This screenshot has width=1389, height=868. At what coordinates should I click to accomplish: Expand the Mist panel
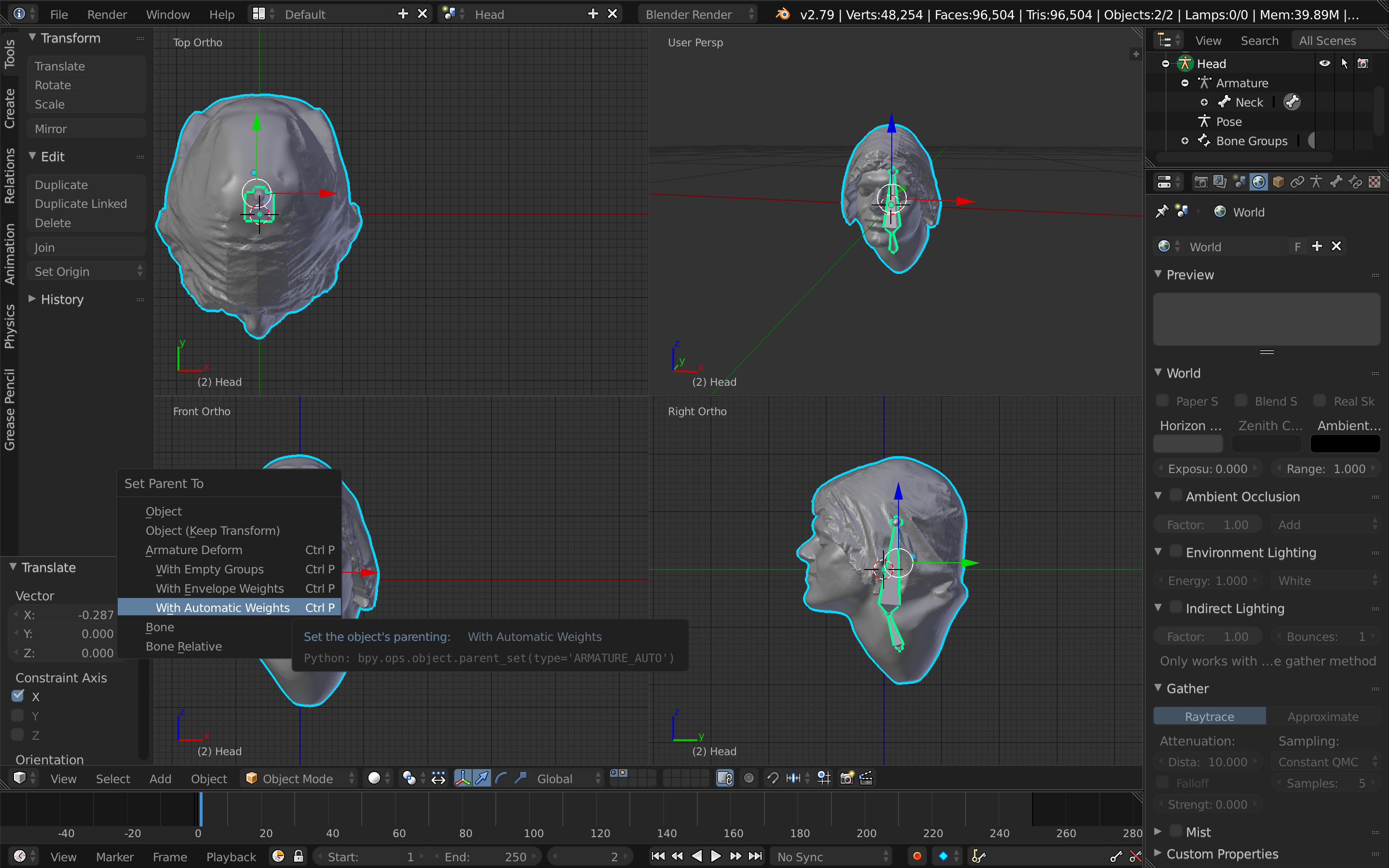coord(1157,831)
